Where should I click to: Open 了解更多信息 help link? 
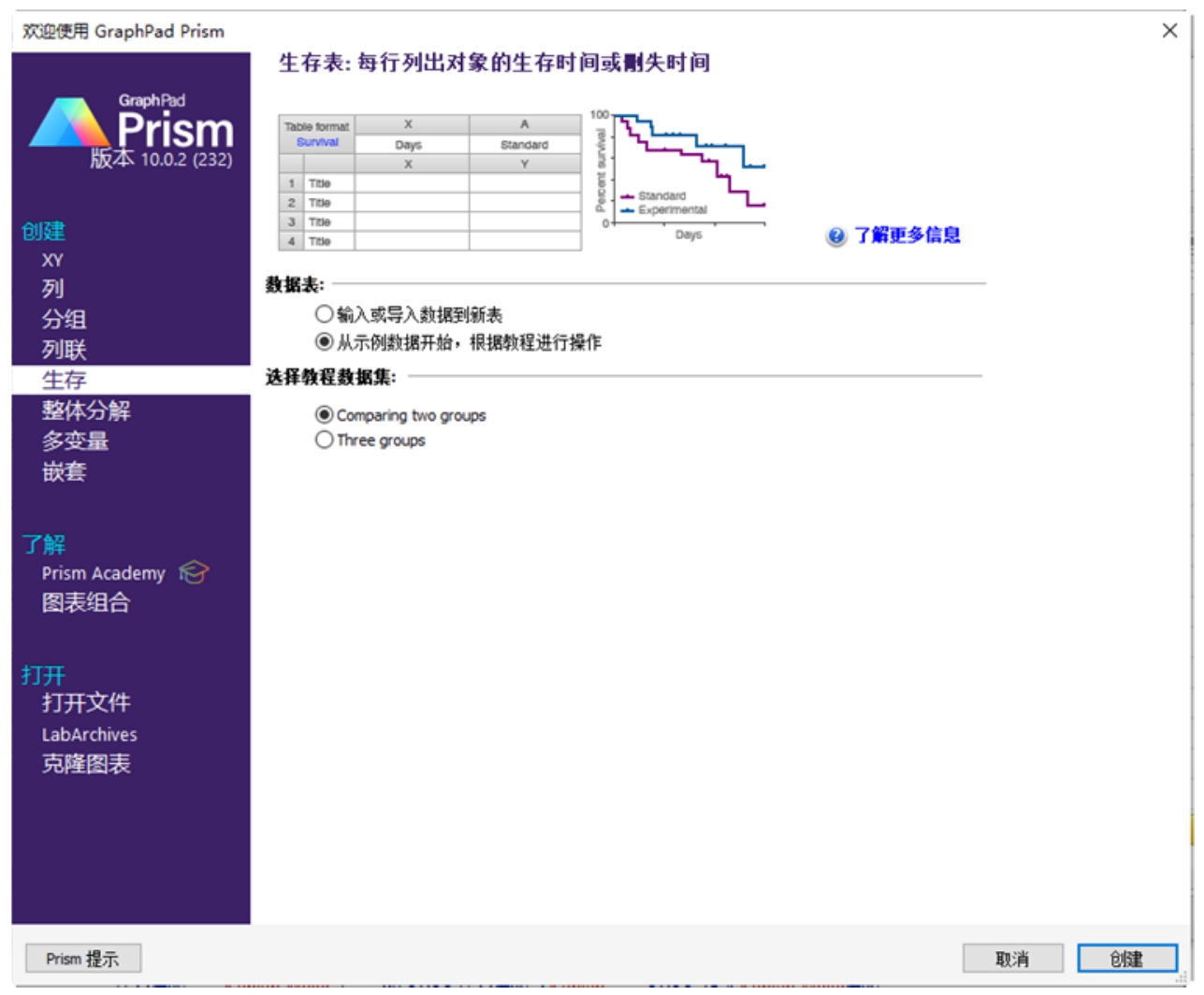pyautogui.click(x=907, y=235)
